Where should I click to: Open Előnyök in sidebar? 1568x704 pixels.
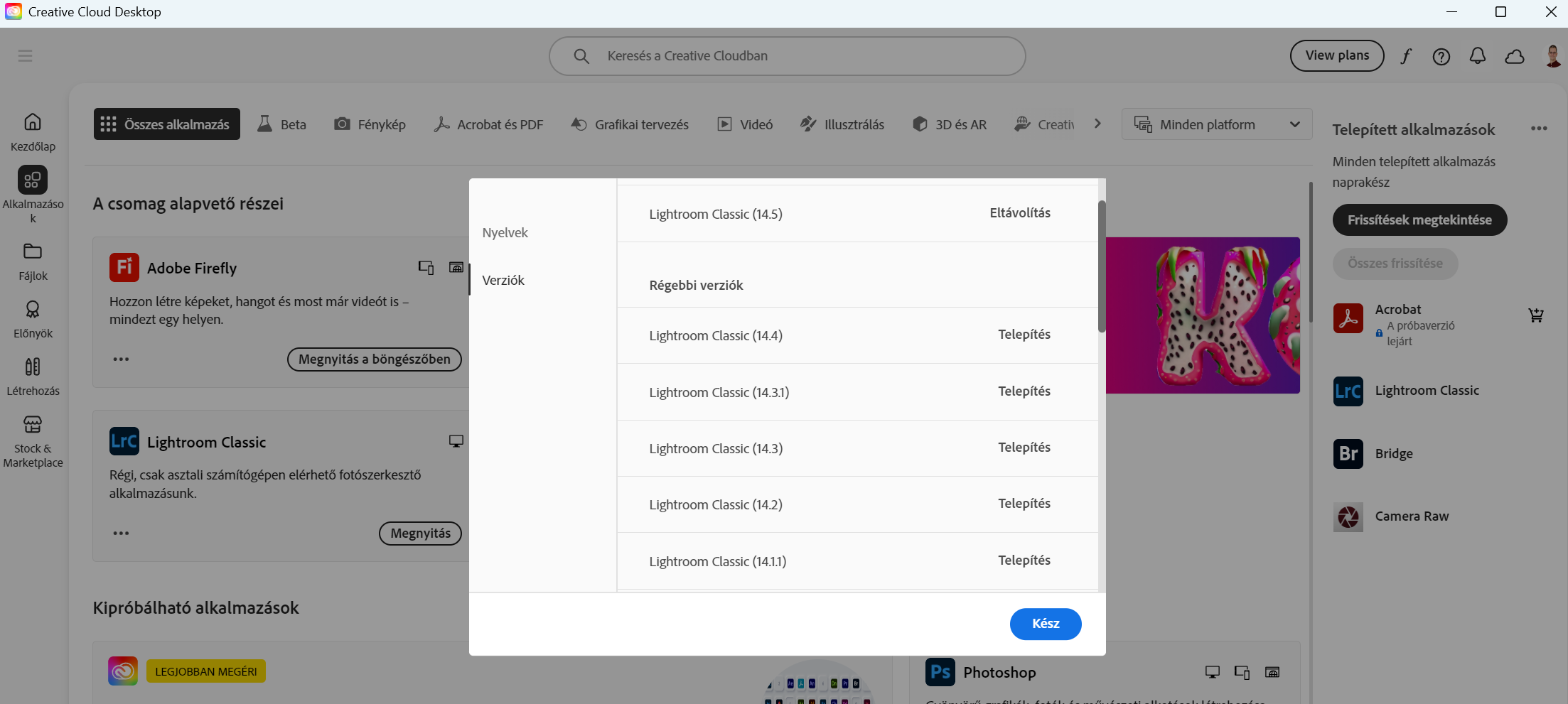point(33,319)
